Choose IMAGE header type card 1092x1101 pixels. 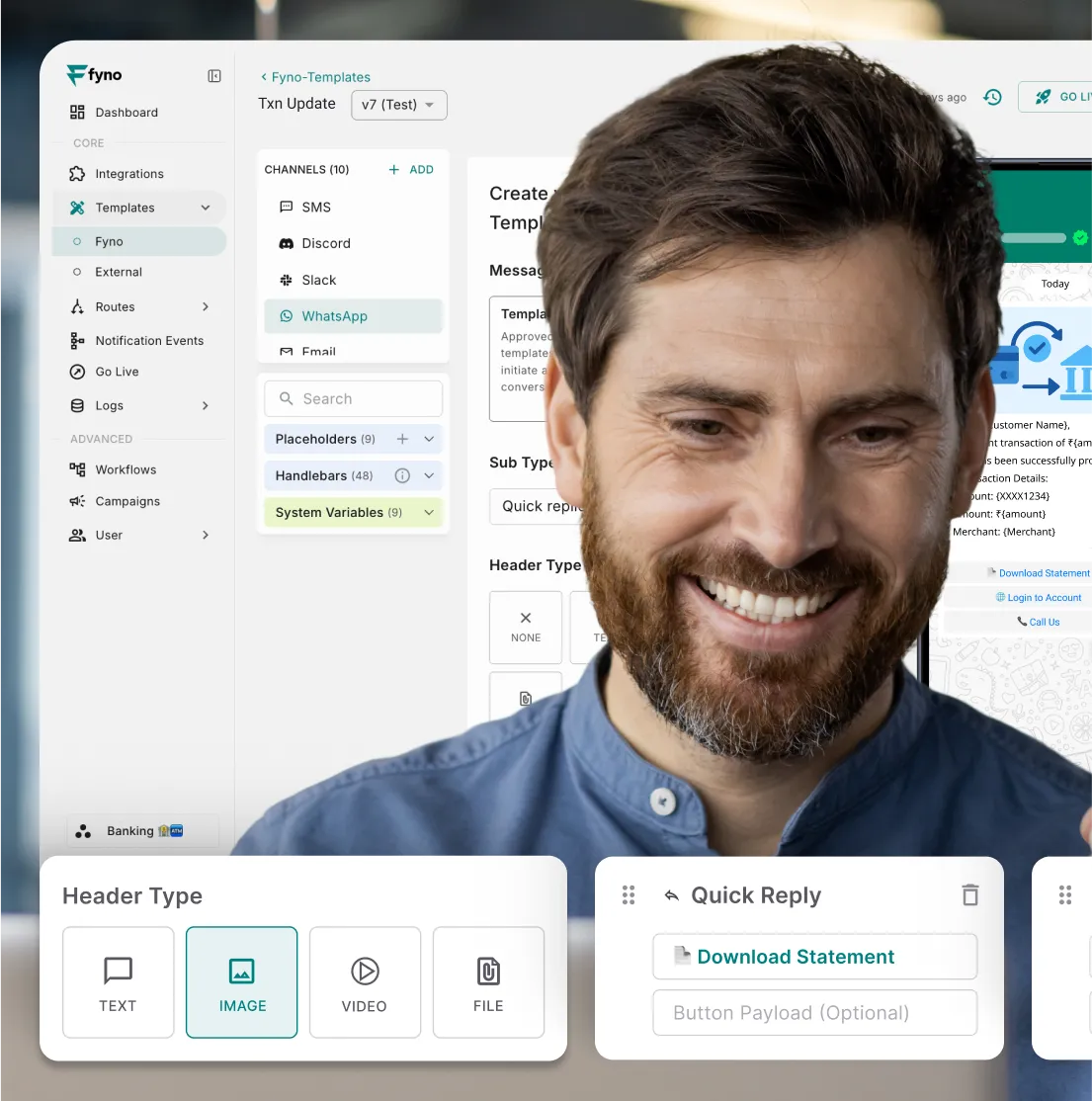click(241, 981)
